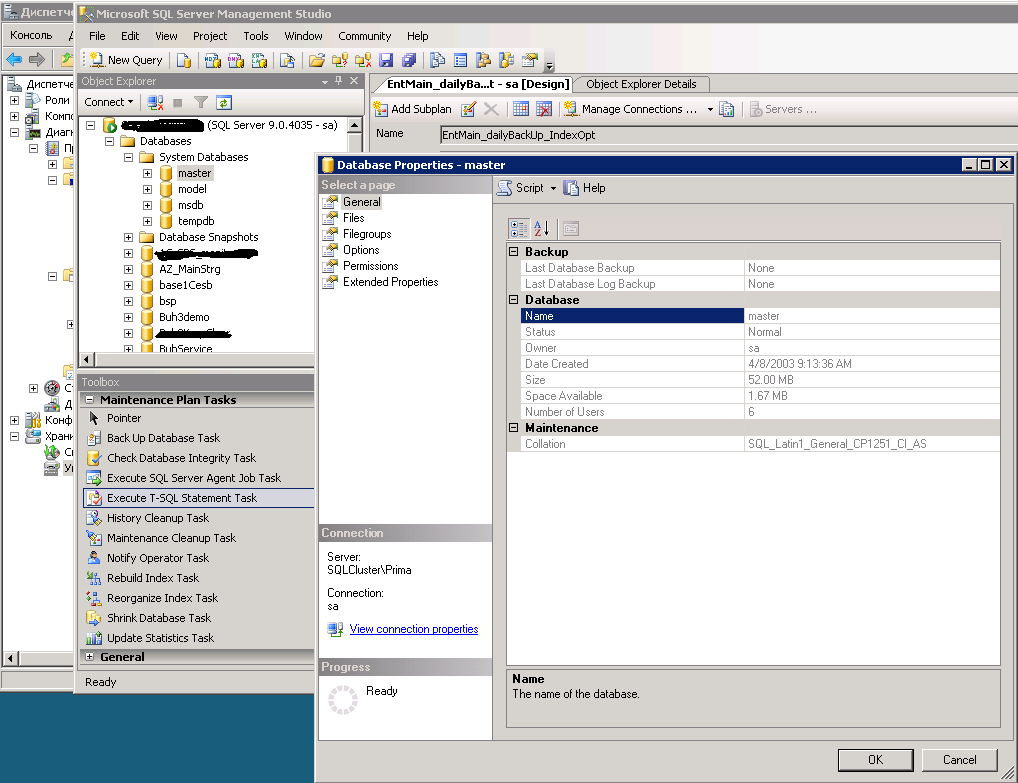Click the New Query toolbar button
Screen dimensions: 1018x783
coord(126,60)
